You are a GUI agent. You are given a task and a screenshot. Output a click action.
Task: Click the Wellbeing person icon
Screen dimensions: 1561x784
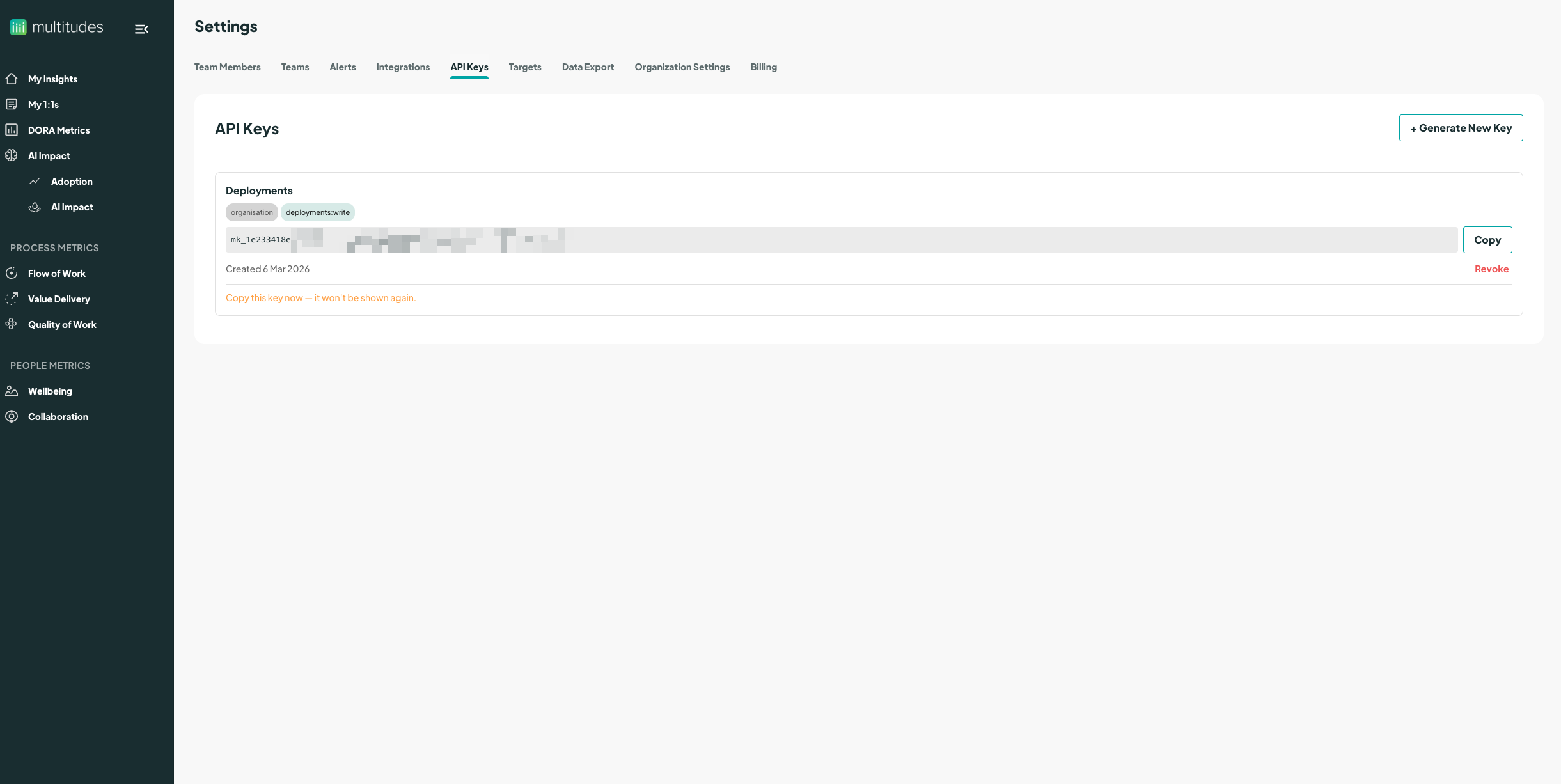point(12,391)
